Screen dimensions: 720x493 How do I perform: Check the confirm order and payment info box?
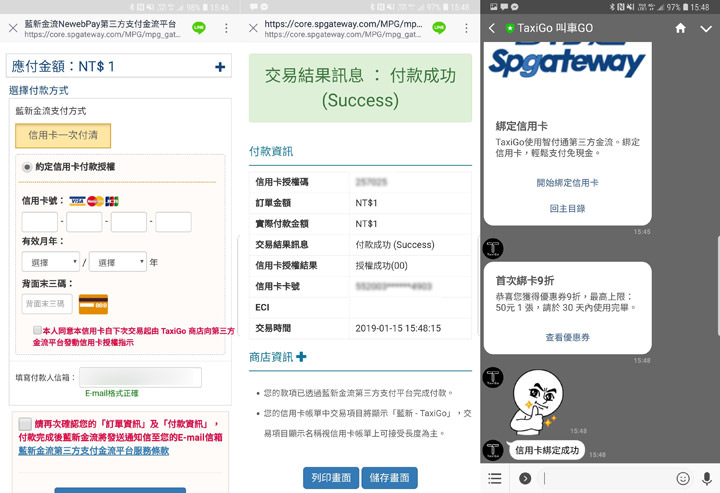coord(25,424)
